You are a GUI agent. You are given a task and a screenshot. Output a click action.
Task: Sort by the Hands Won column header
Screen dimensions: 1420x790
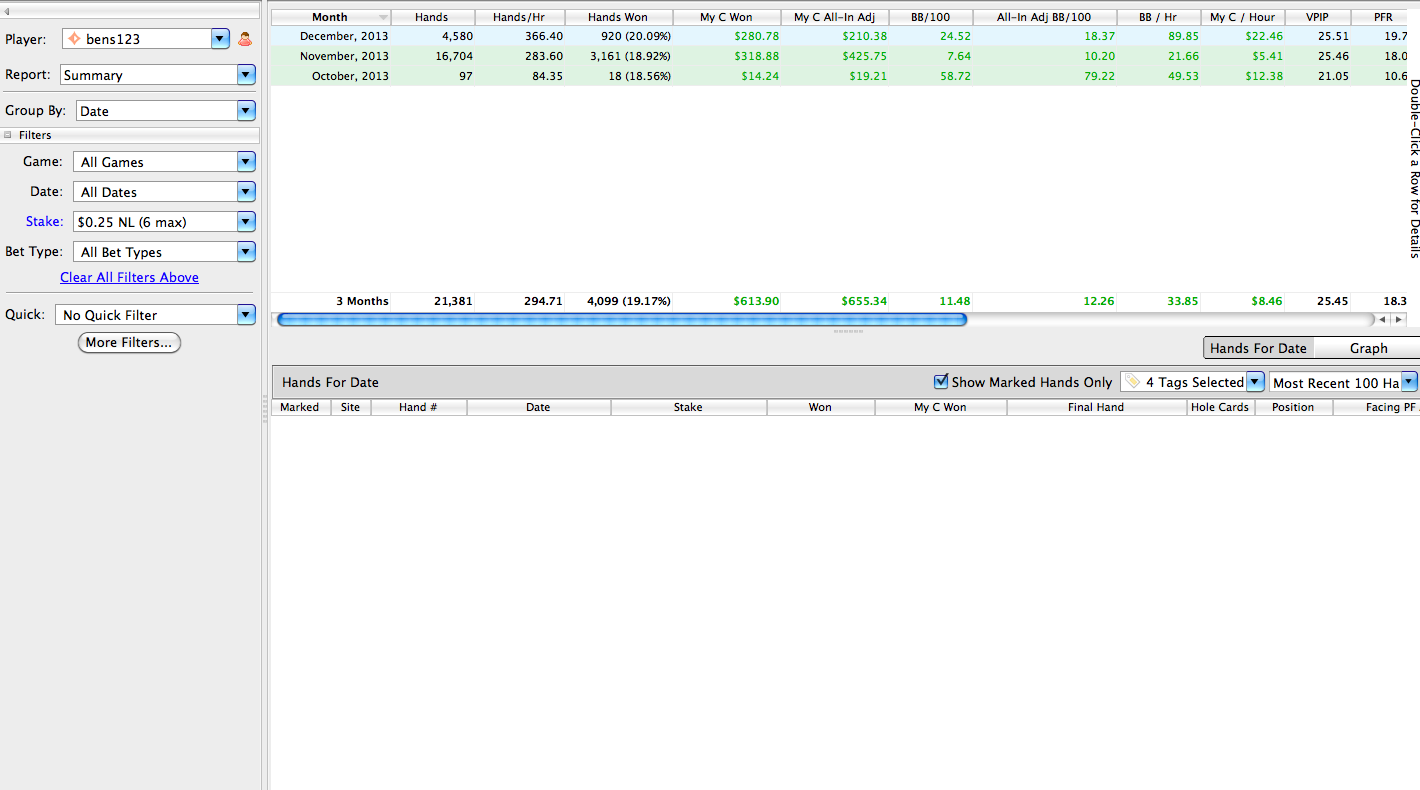(x=618, y=17)
